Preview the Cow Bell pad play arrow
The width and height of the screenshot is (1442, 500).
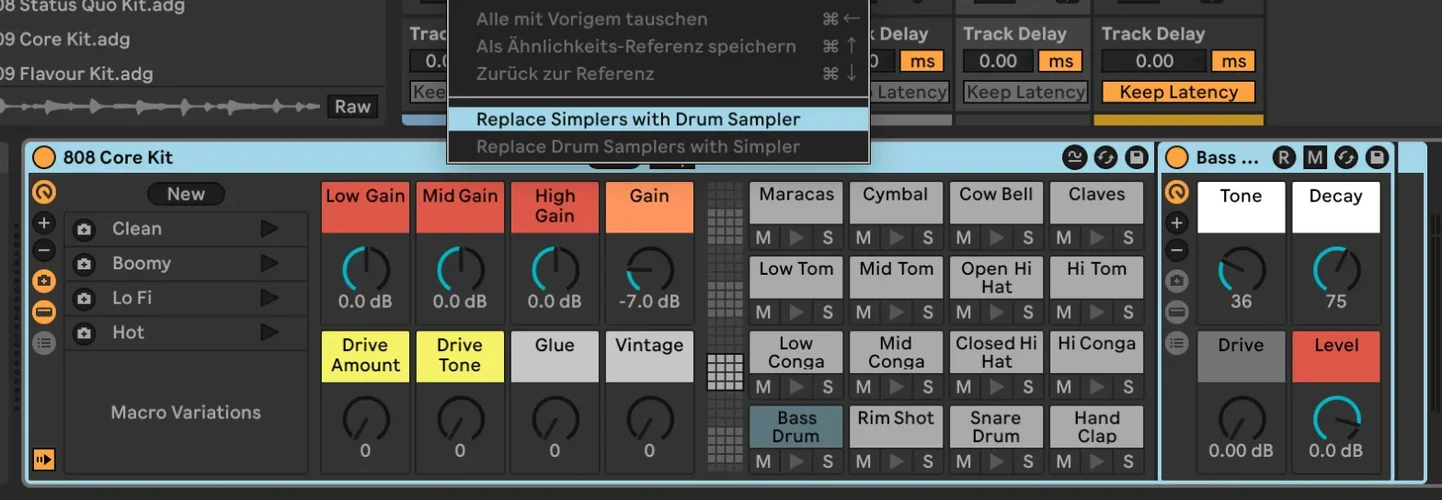tap(996, 238)
